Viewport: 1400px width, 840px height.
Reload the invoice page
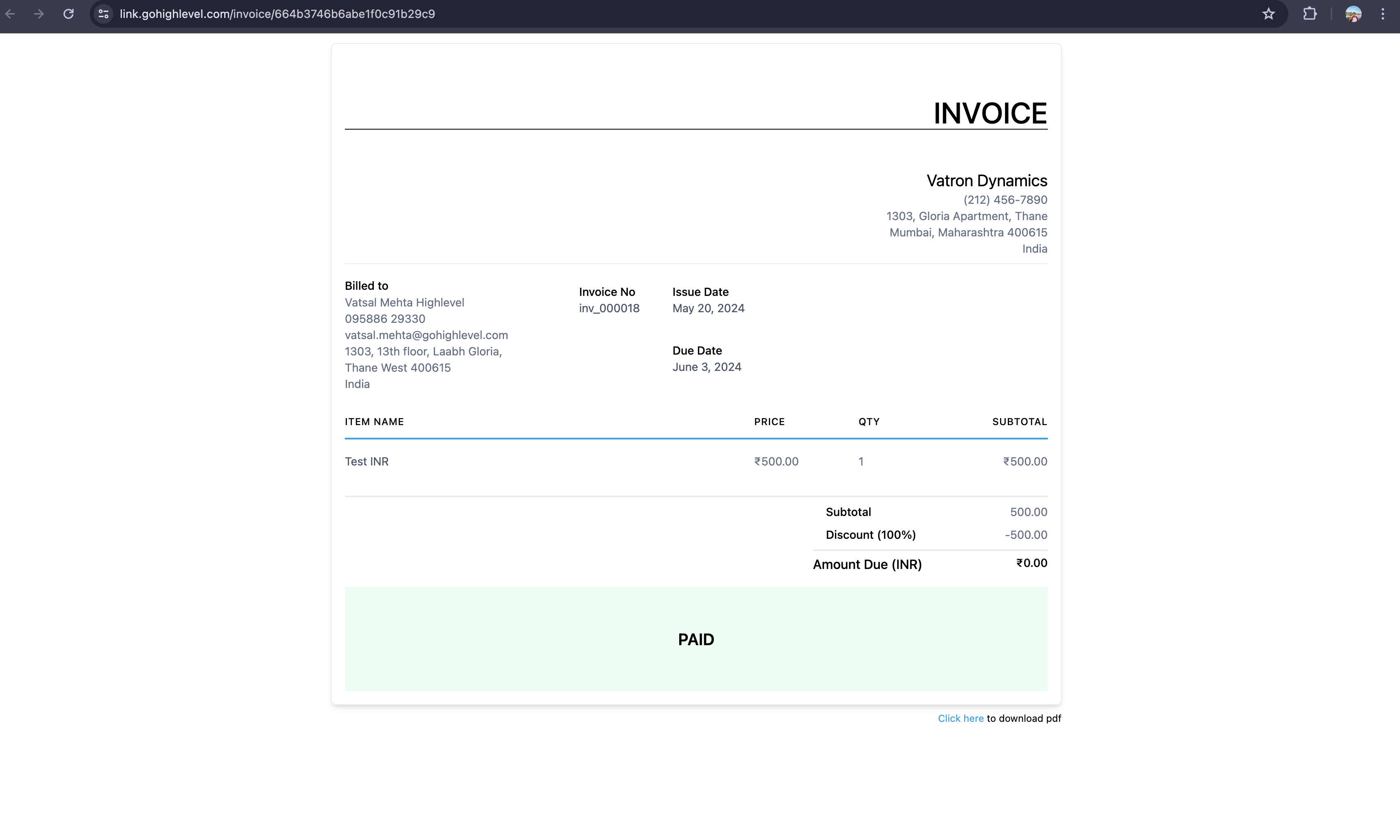tap(68, 13)
